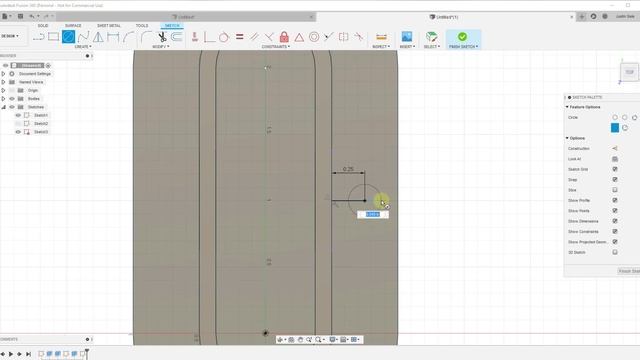Toggle Show Dimensions checkbox

click(x=615, y=221)
